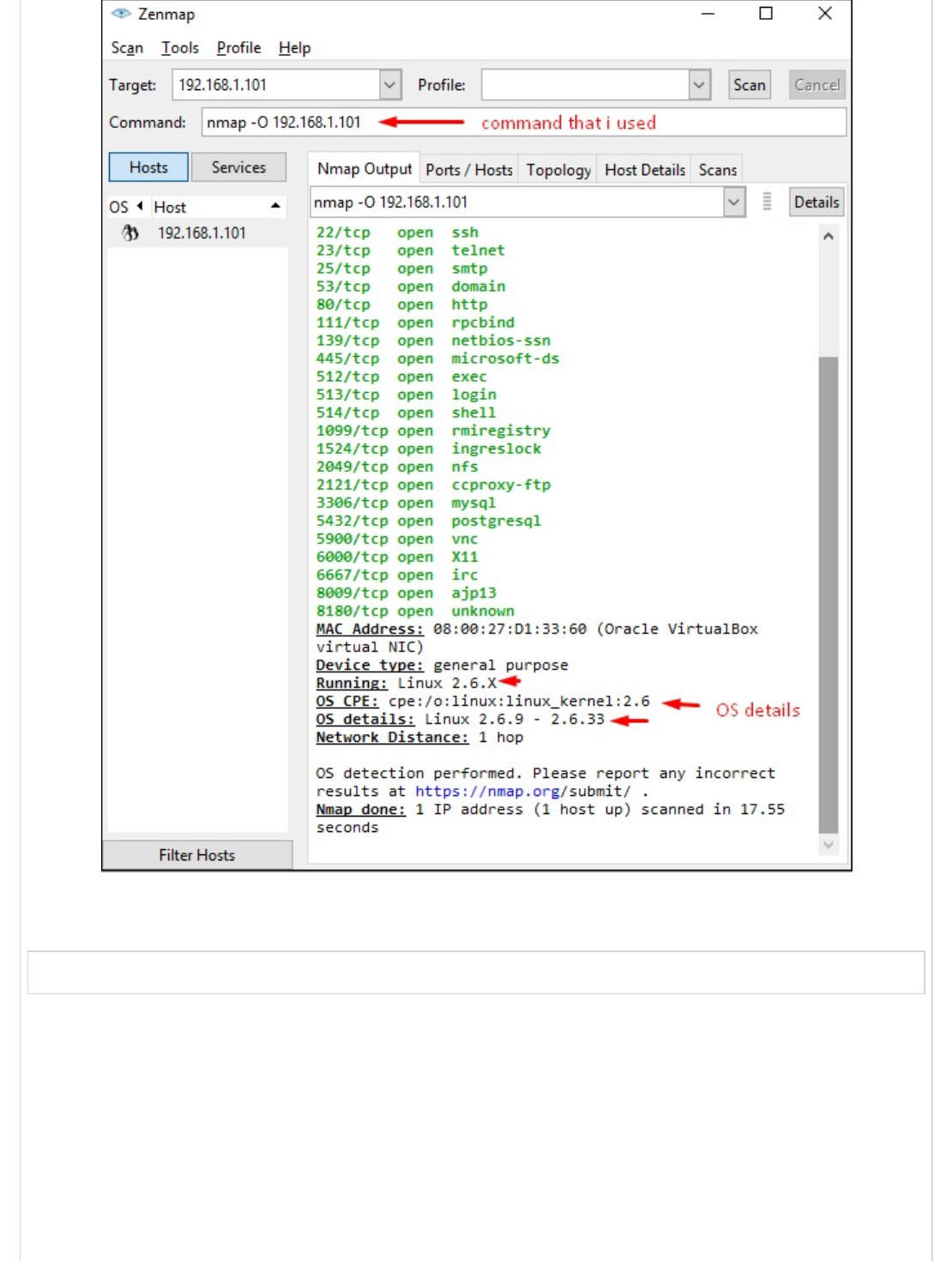
Task: Click the 3306/tcp mysql line
Action: pos(406,503)
